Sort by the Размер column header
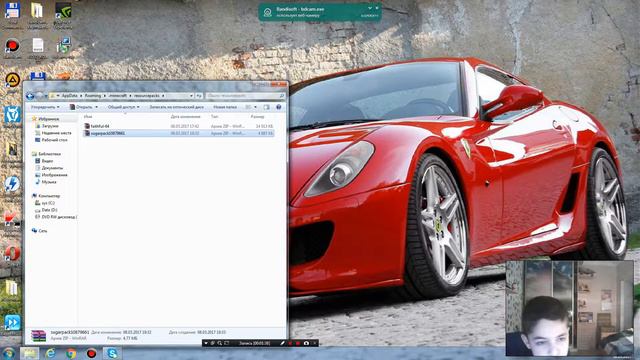This screenshot has width=640, height=360. [258, 117]
